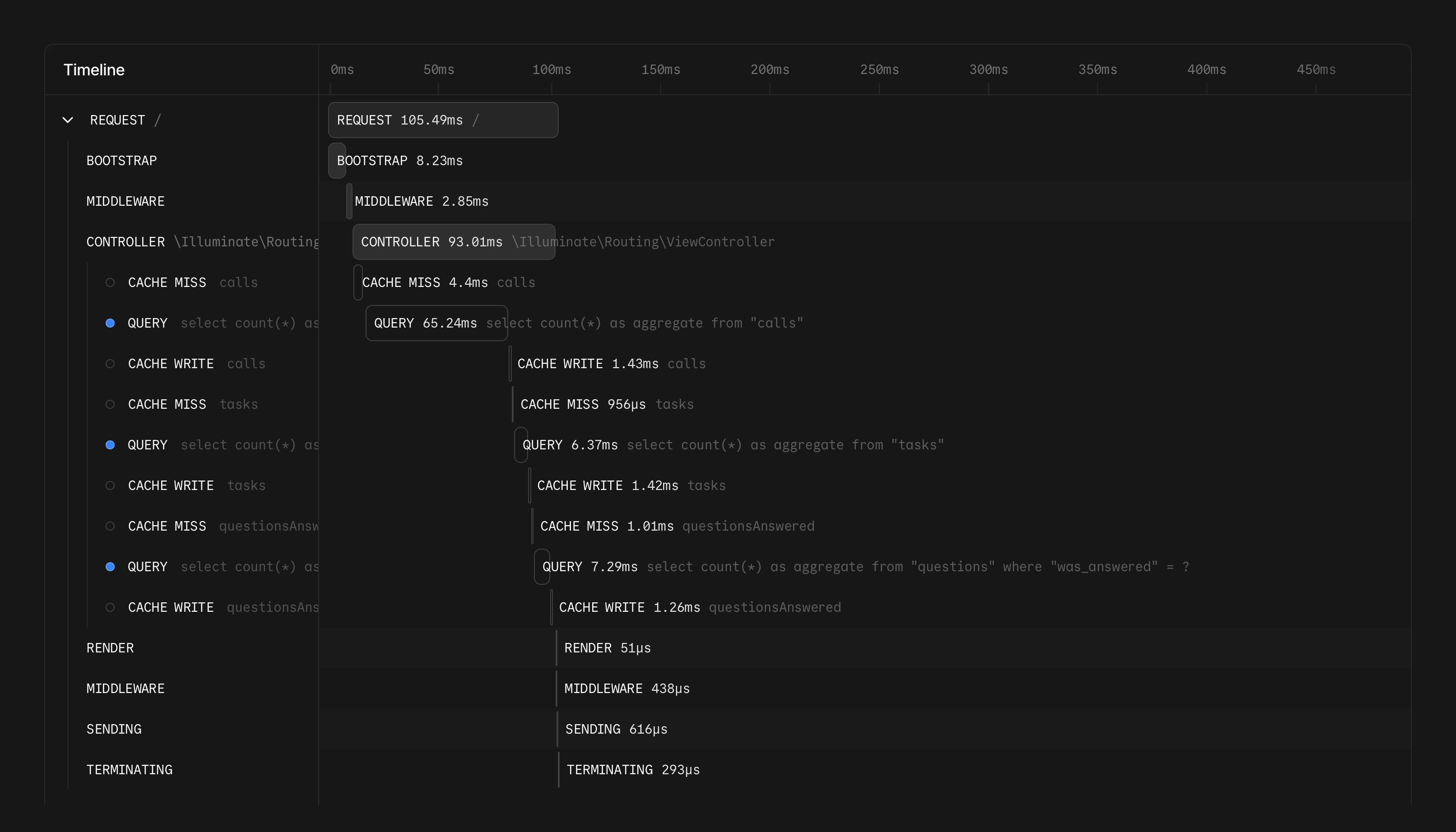Click blue dot beside calls QUERY row
Image resolution: width=1456 pixels, height=832 pixels.
click(110, 324)
